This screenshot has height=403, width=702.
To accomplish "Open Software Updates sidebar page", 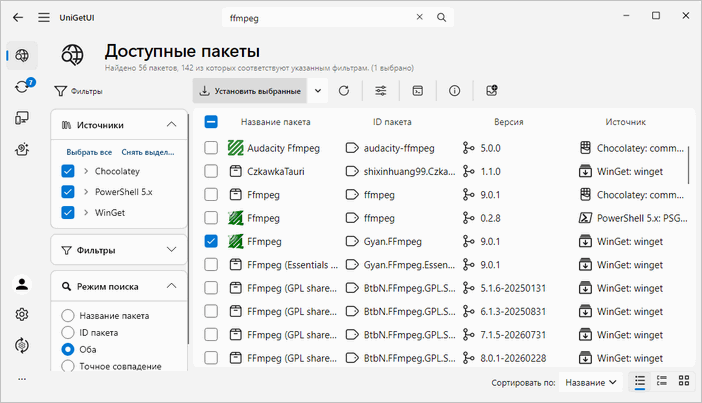I will (22, 86).
